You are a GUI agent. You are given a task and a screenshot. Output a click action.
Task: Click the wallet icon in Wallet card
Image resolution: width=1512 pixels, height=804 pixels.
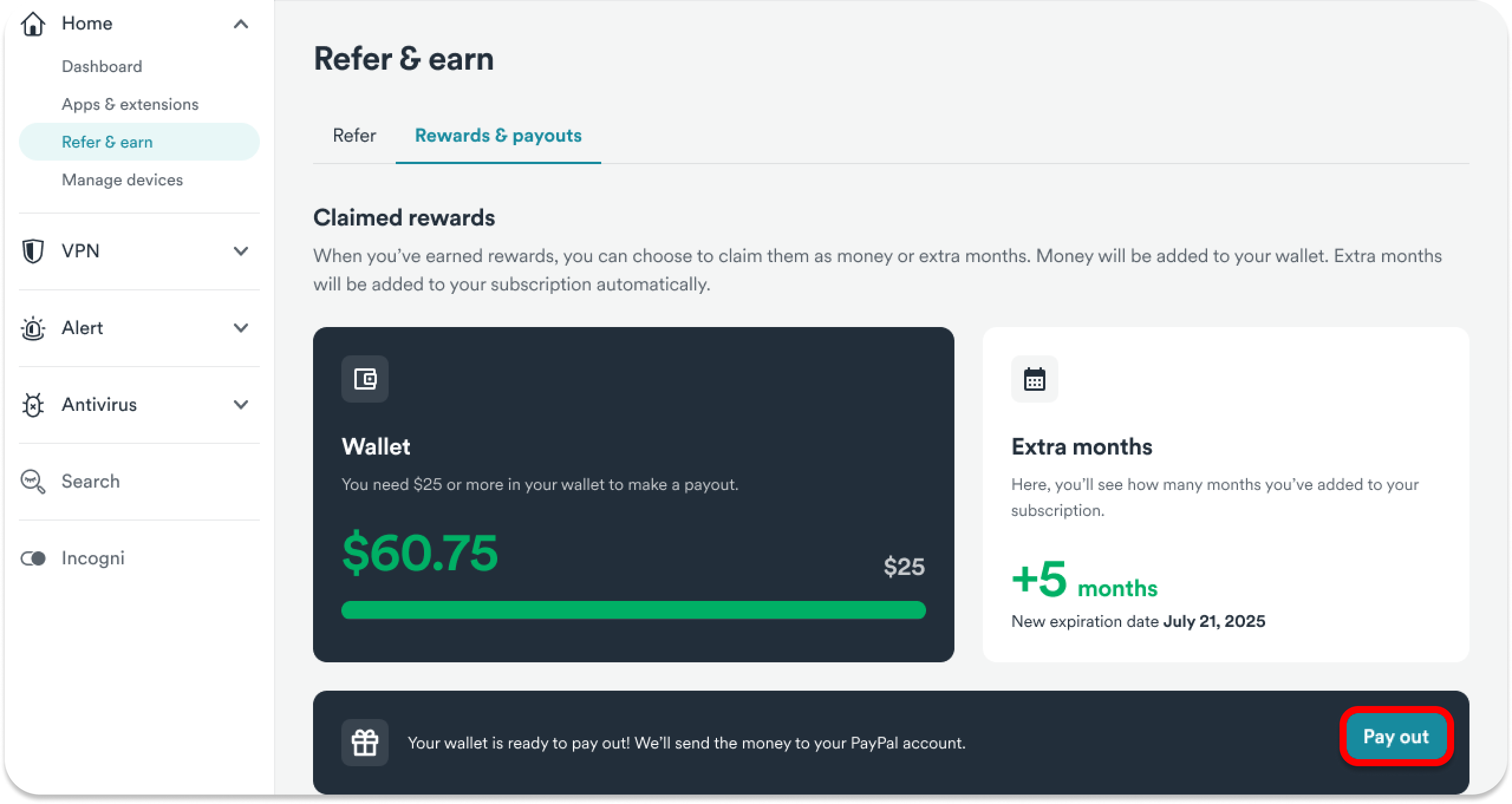coord(365,379)
